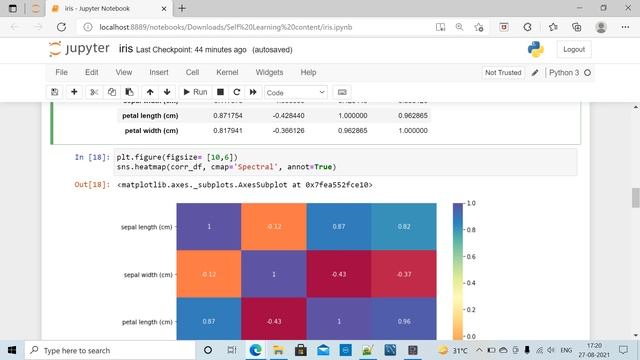The image size is (640, 360).
Task: Click the Python 3 kernel name
Action: [x=564, y=73]
